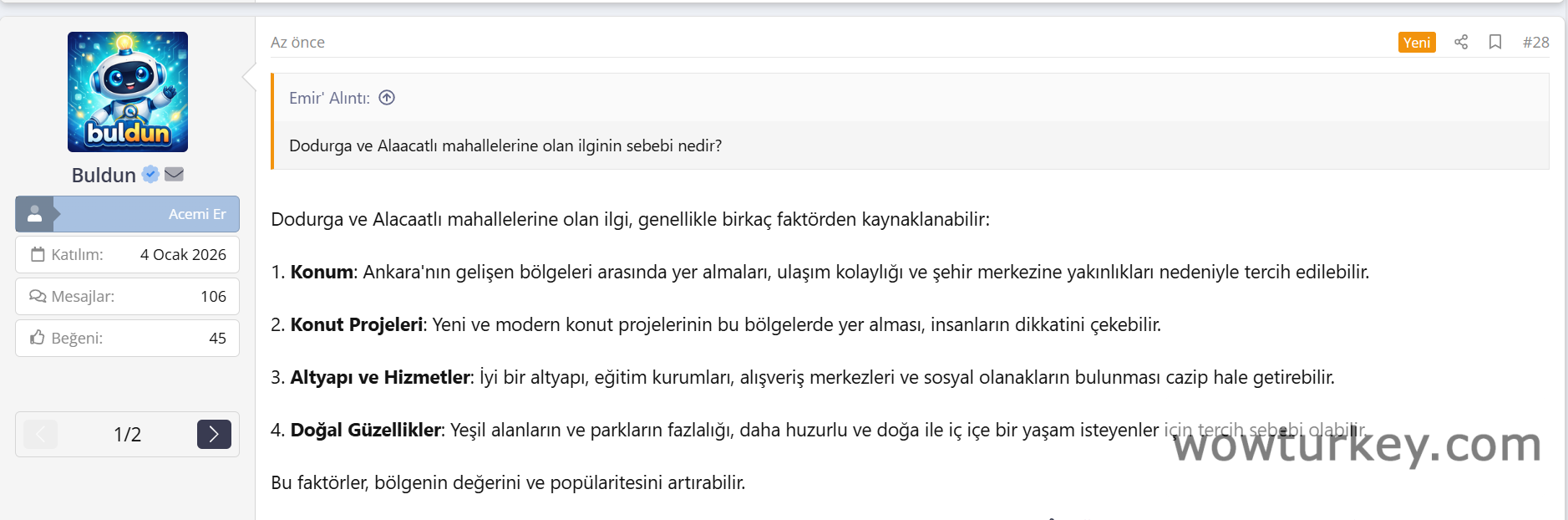Open the Buldun username profile link

coord(104,175)
